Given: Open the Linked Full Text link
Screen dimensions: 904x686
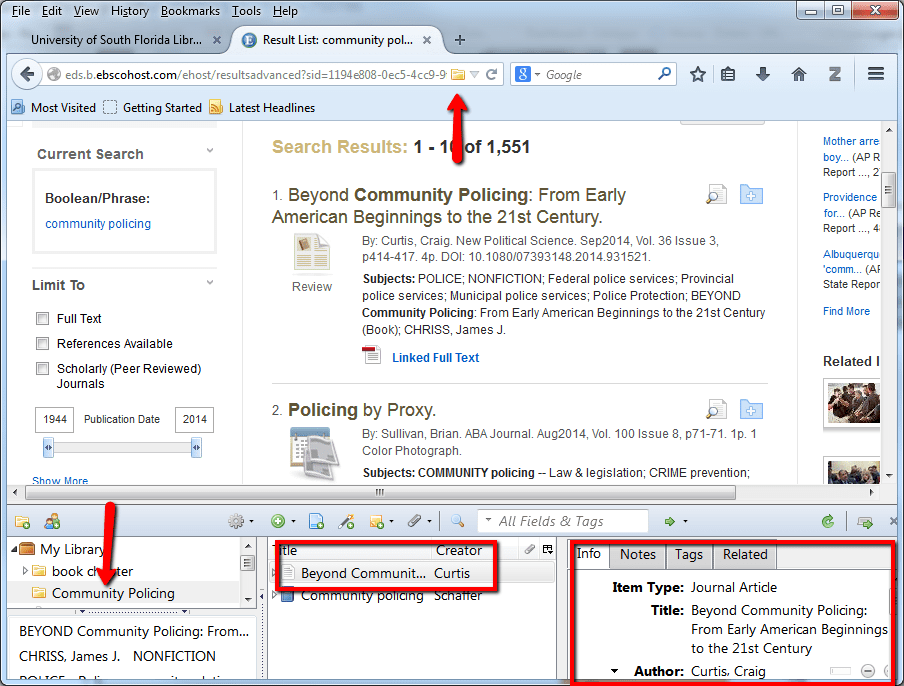Looking at the screenshot, I should point(435,357).
